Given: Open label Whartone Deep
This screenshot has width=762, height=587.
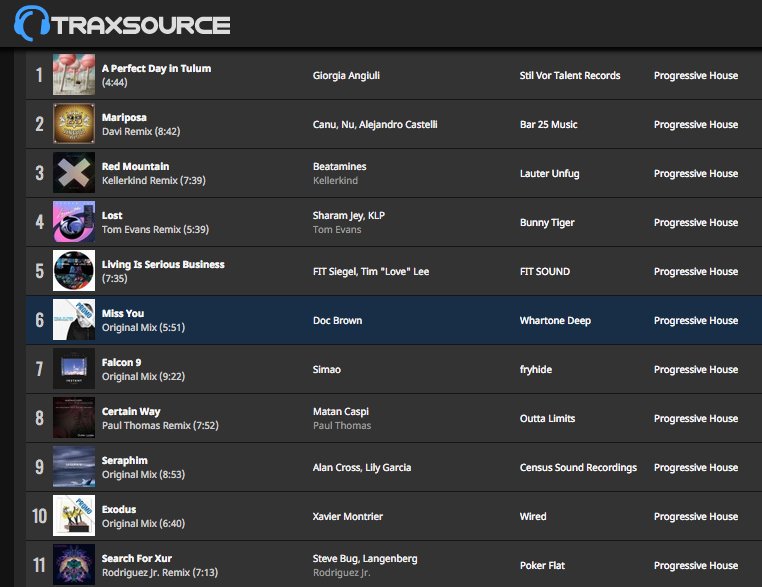Looking at the screenshot, I should (555, 321).
